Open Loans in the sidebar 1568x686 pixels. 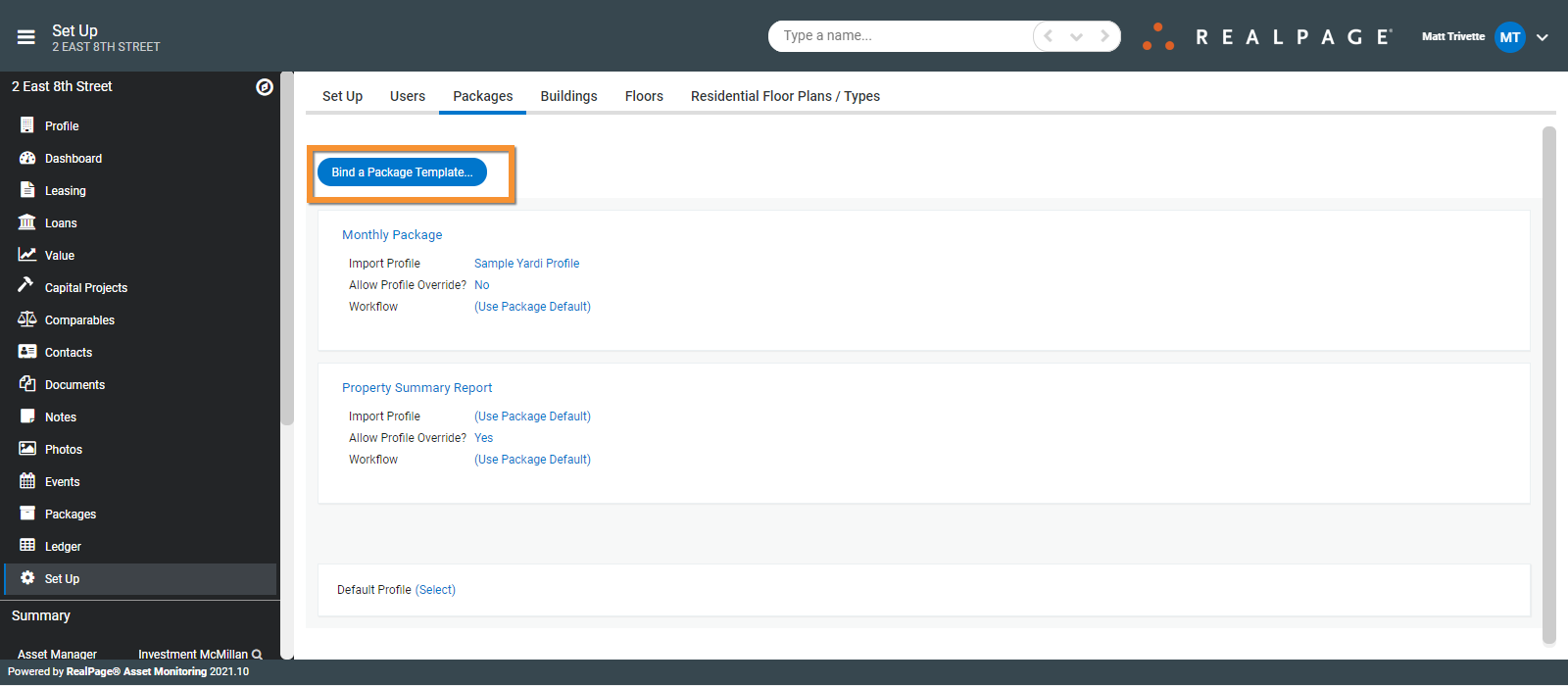tap(61, 222)
